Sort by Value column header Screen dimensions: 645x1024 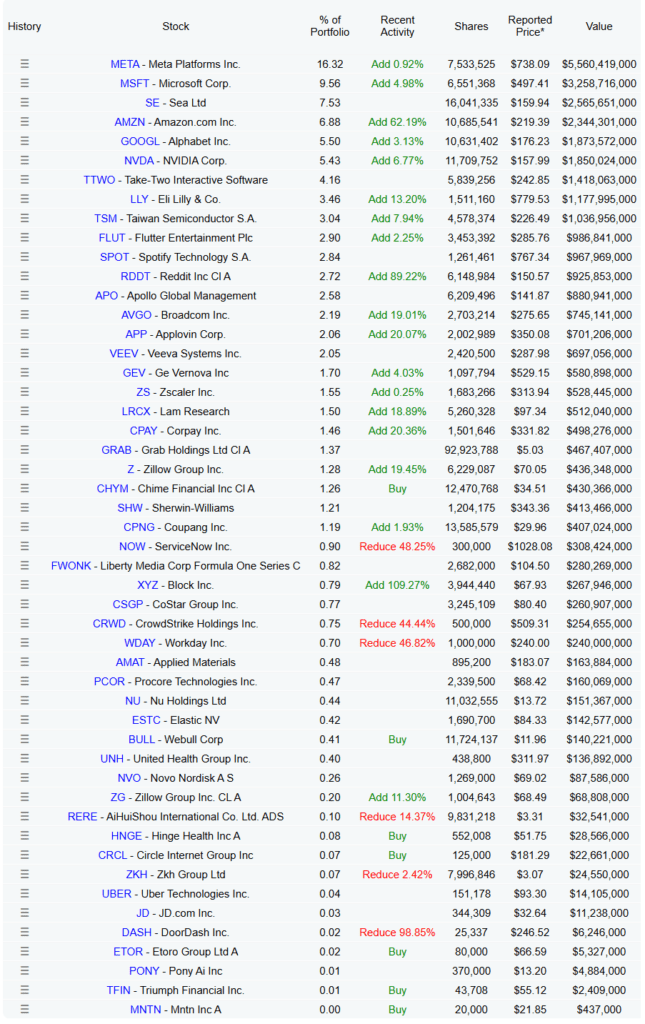[x=599, y=26]
